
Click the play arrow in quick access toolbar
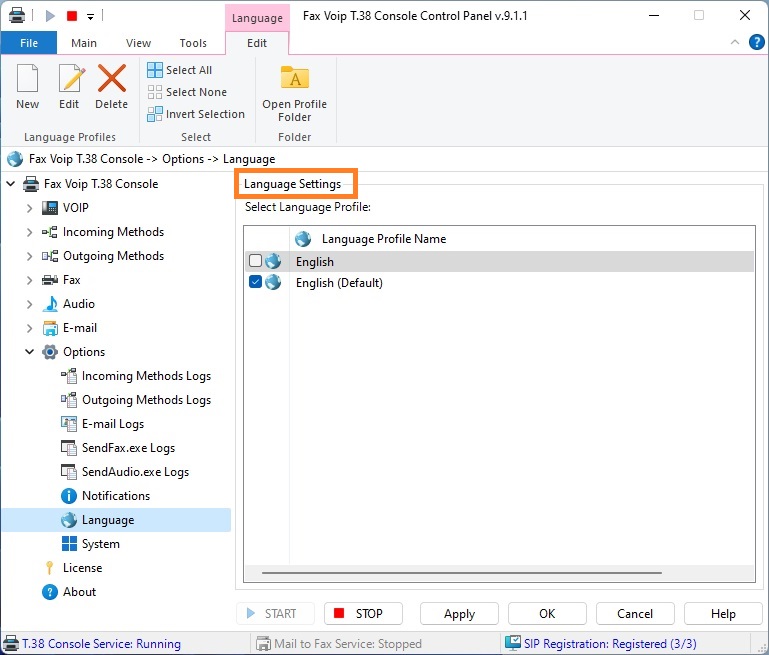coord(50,16)
